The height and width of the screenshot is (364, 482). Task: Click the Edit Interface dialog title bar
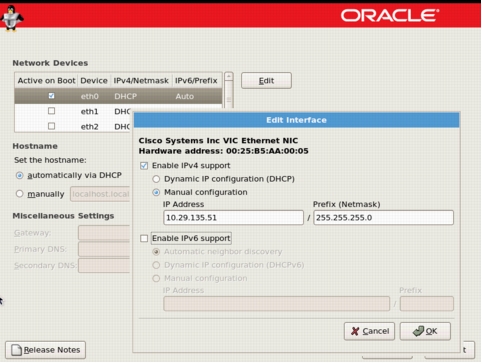(296, 120)
